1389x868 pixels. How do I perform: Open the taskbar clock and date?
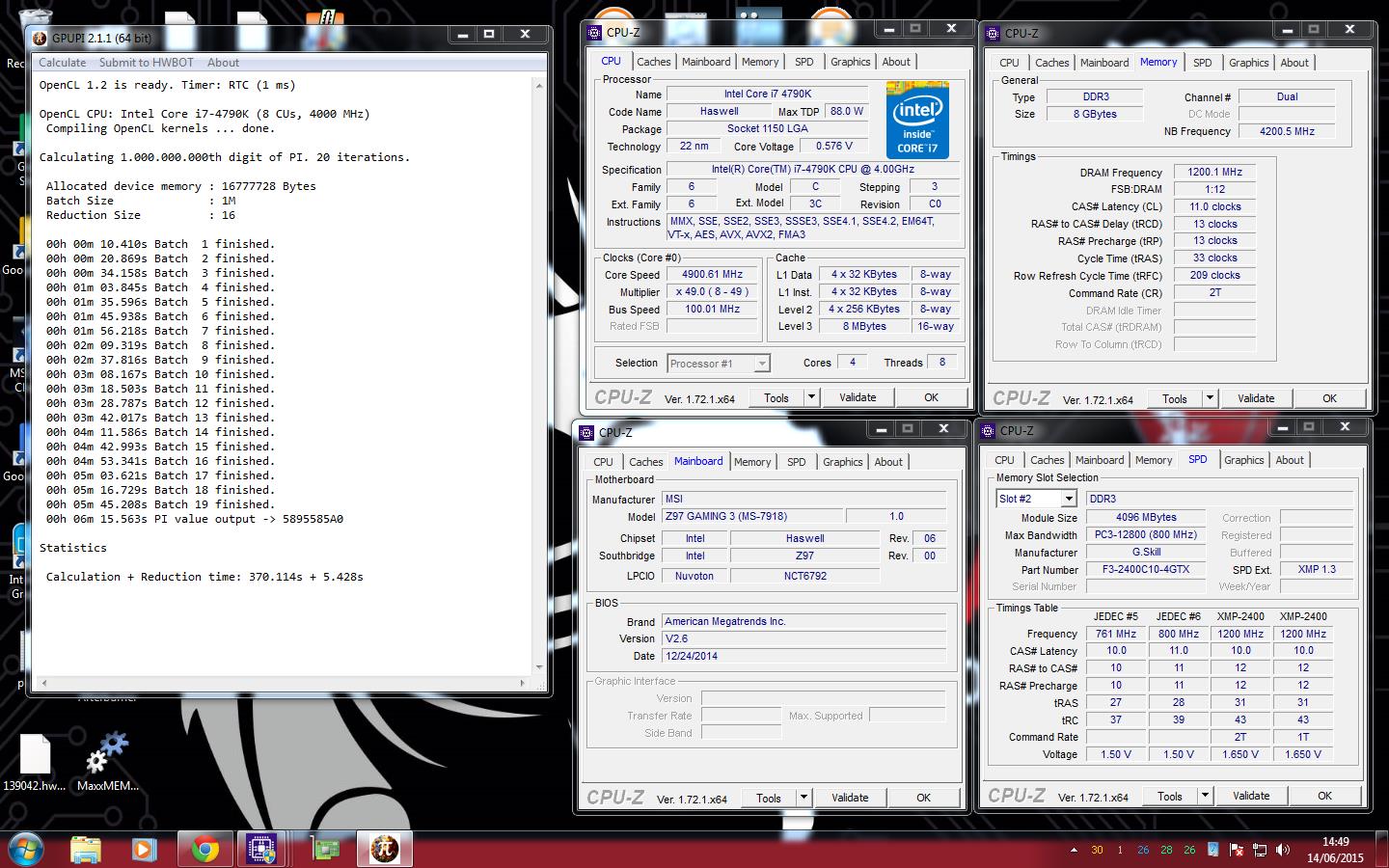point(1335,850)
